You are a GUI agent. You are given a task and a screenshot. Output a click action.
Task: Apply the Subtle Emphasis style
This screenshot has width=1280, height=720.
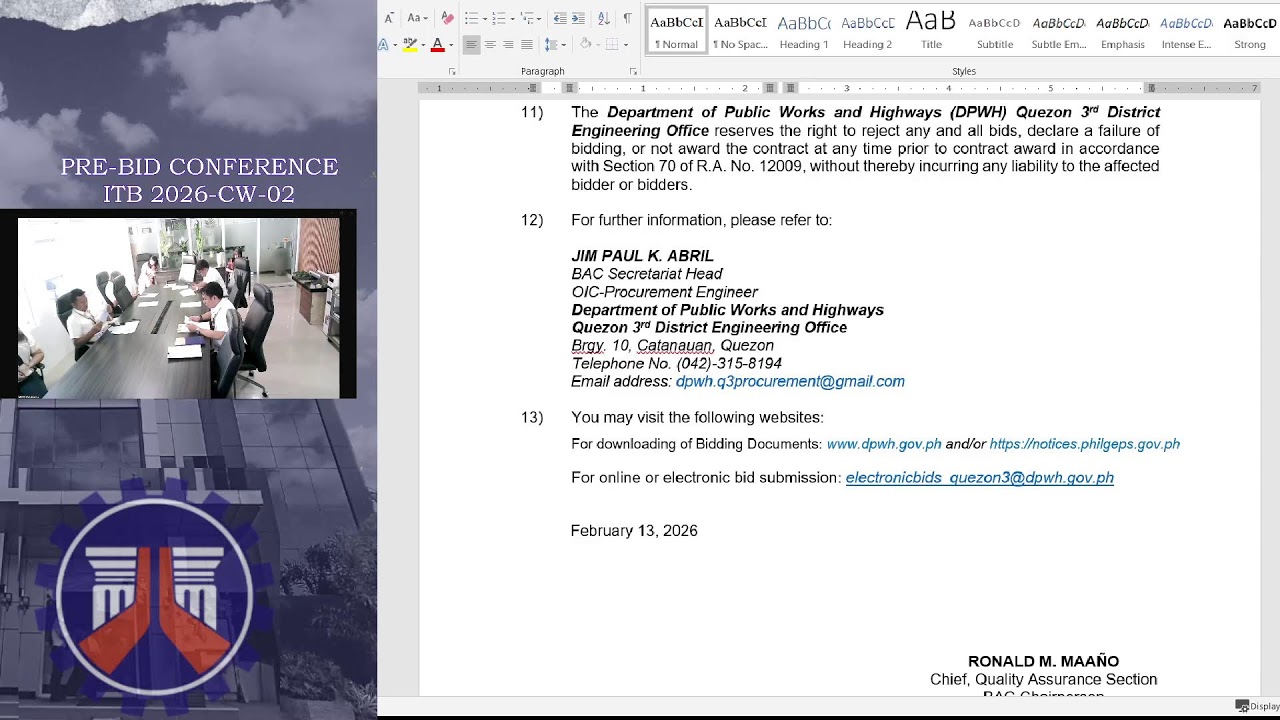tap(1059, 30)
